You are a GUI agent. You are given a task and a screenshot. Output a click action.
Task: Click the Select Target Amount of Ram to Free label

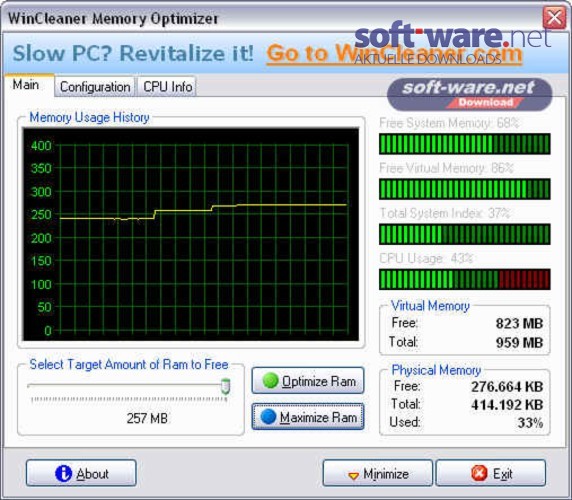[129, 364]
